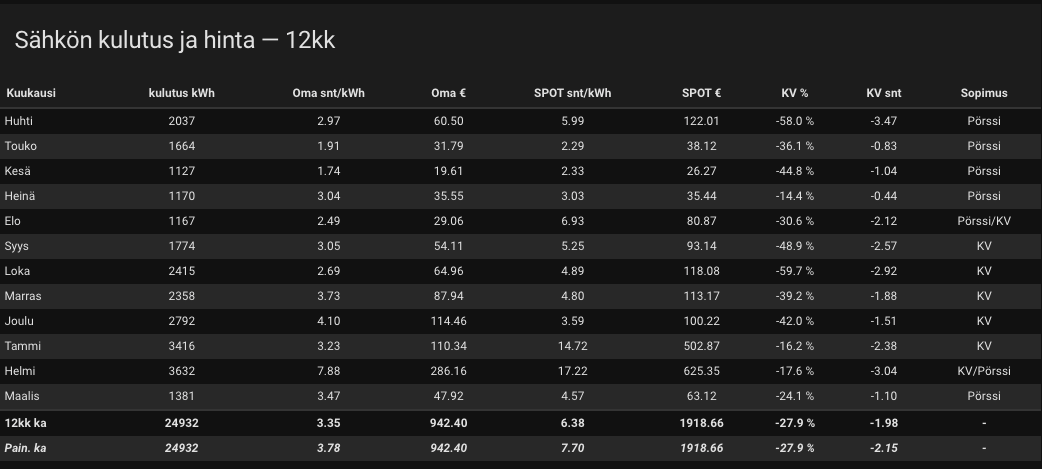1042x469 pixels.
Task: Sort table by Kuukausi column header
Action: (31, 93)
